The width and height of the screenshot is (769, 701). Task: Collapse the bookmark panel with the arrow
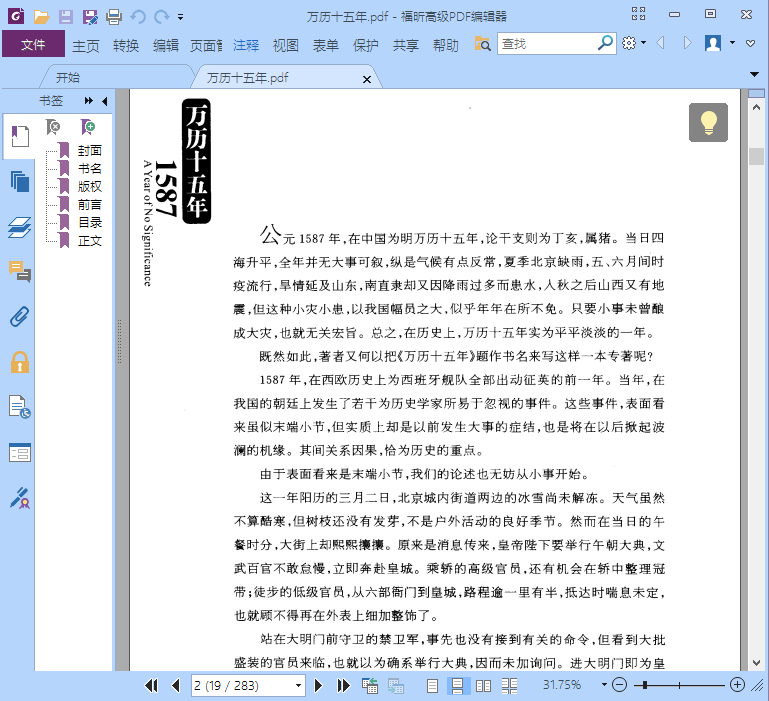[104, 101]
